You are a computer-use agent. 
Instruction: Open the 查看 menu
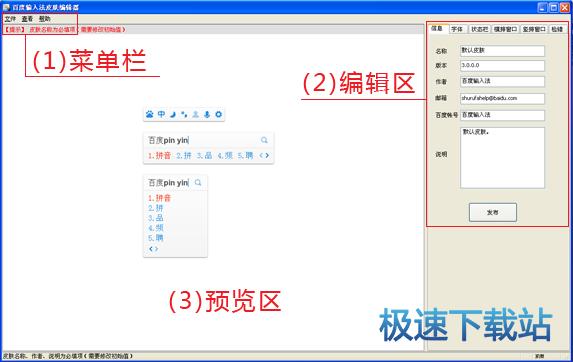coord(27,19)
